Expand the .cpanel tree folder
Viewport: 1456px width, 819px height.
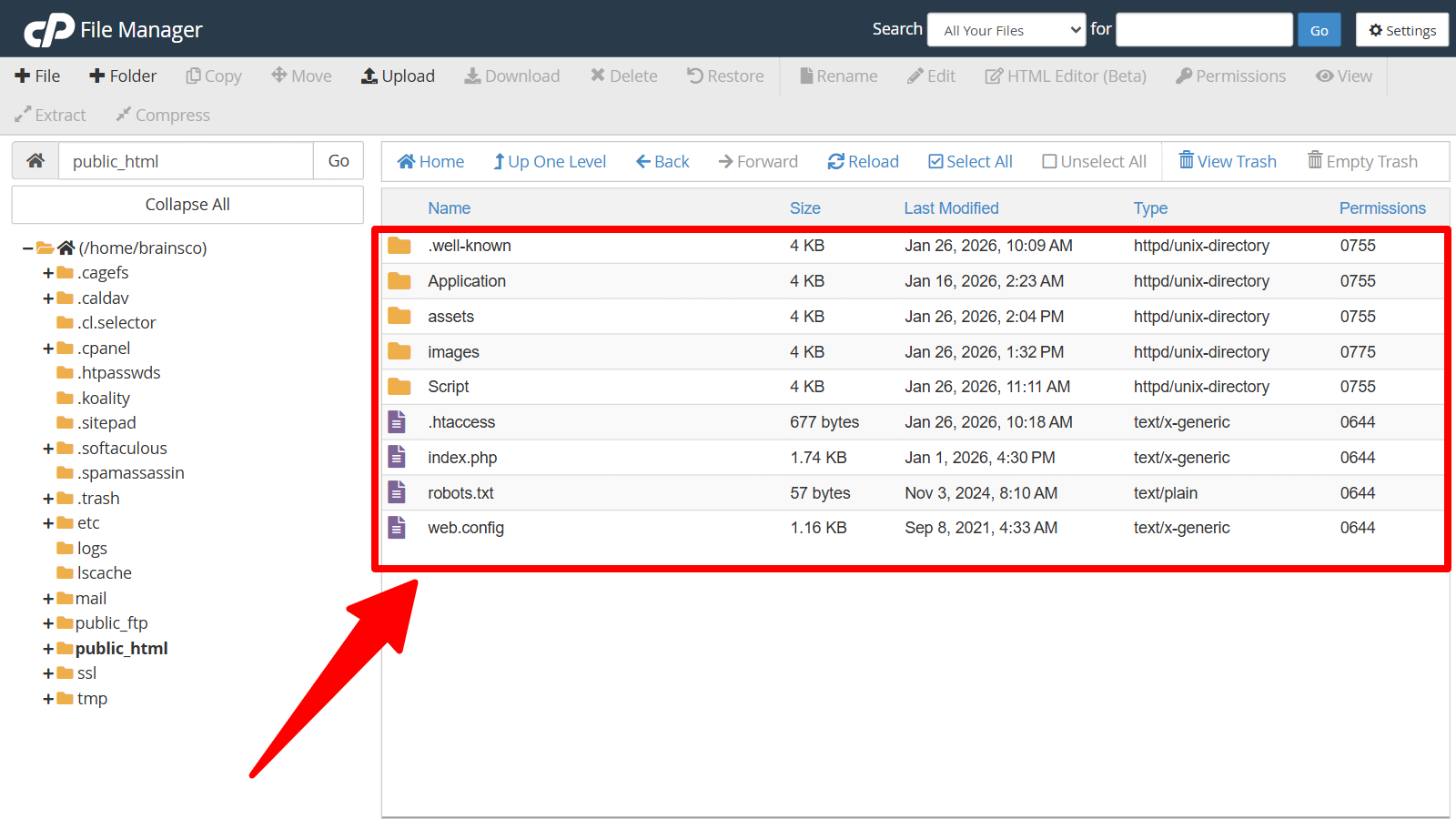pos(48,349)
